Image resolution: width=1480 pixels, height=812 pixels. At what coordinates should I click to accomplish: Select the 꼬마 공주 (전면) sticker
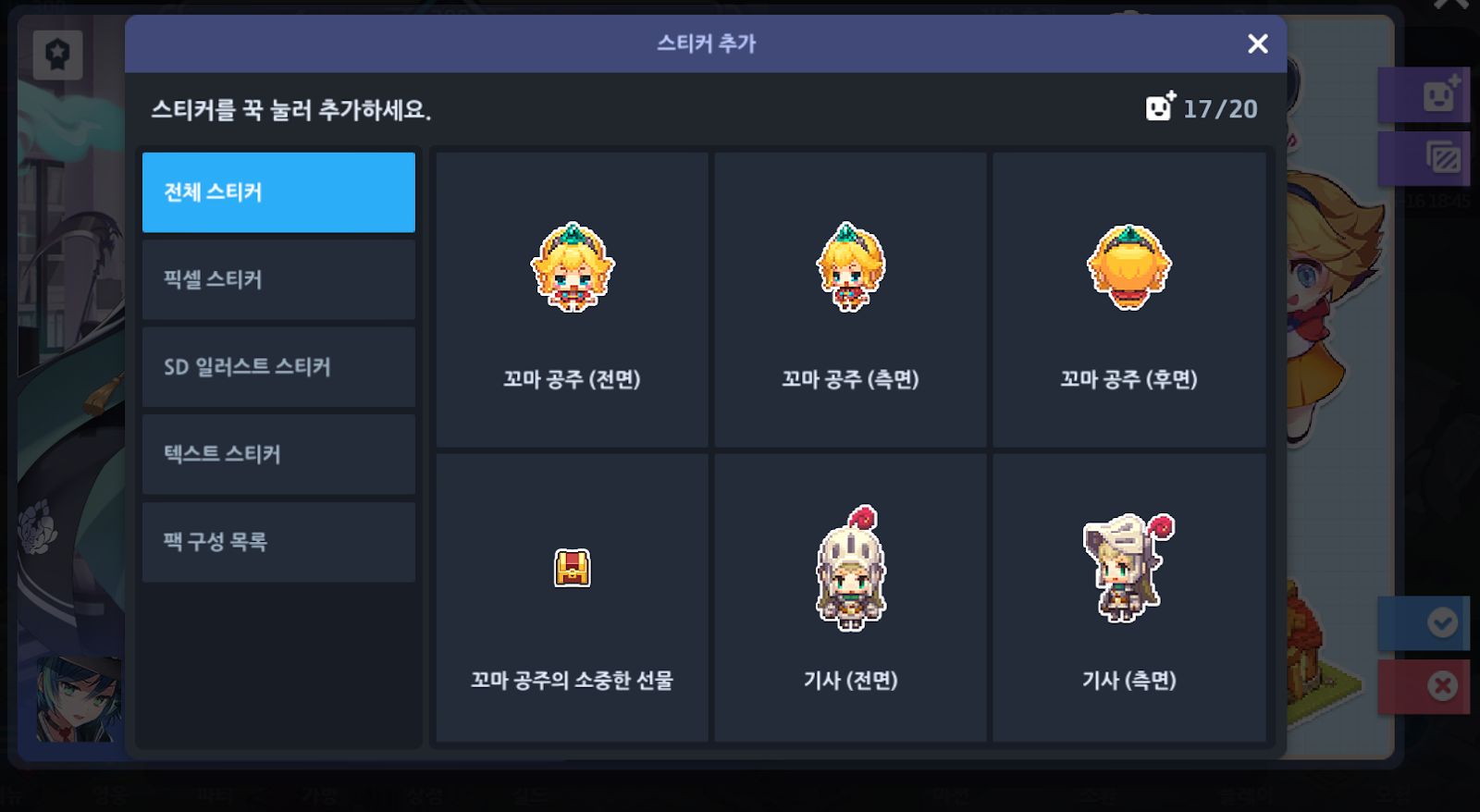tap(572, 300)
